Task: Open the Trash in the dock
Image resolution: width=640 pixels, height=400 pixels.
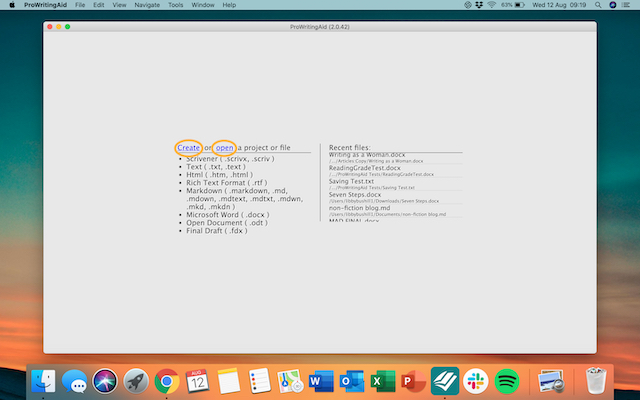Action: [x=596, y=381]
